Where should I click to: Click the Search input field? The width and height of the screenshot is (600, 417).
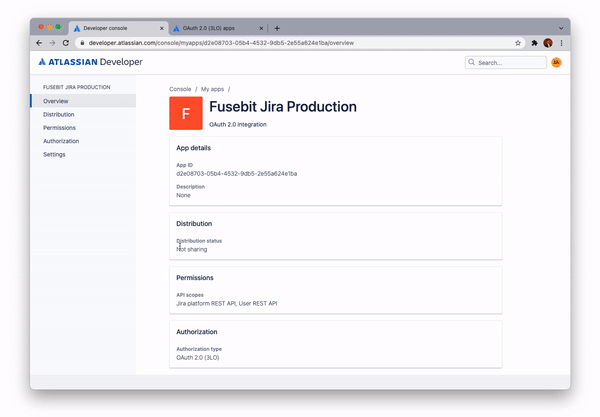[505, 62]
